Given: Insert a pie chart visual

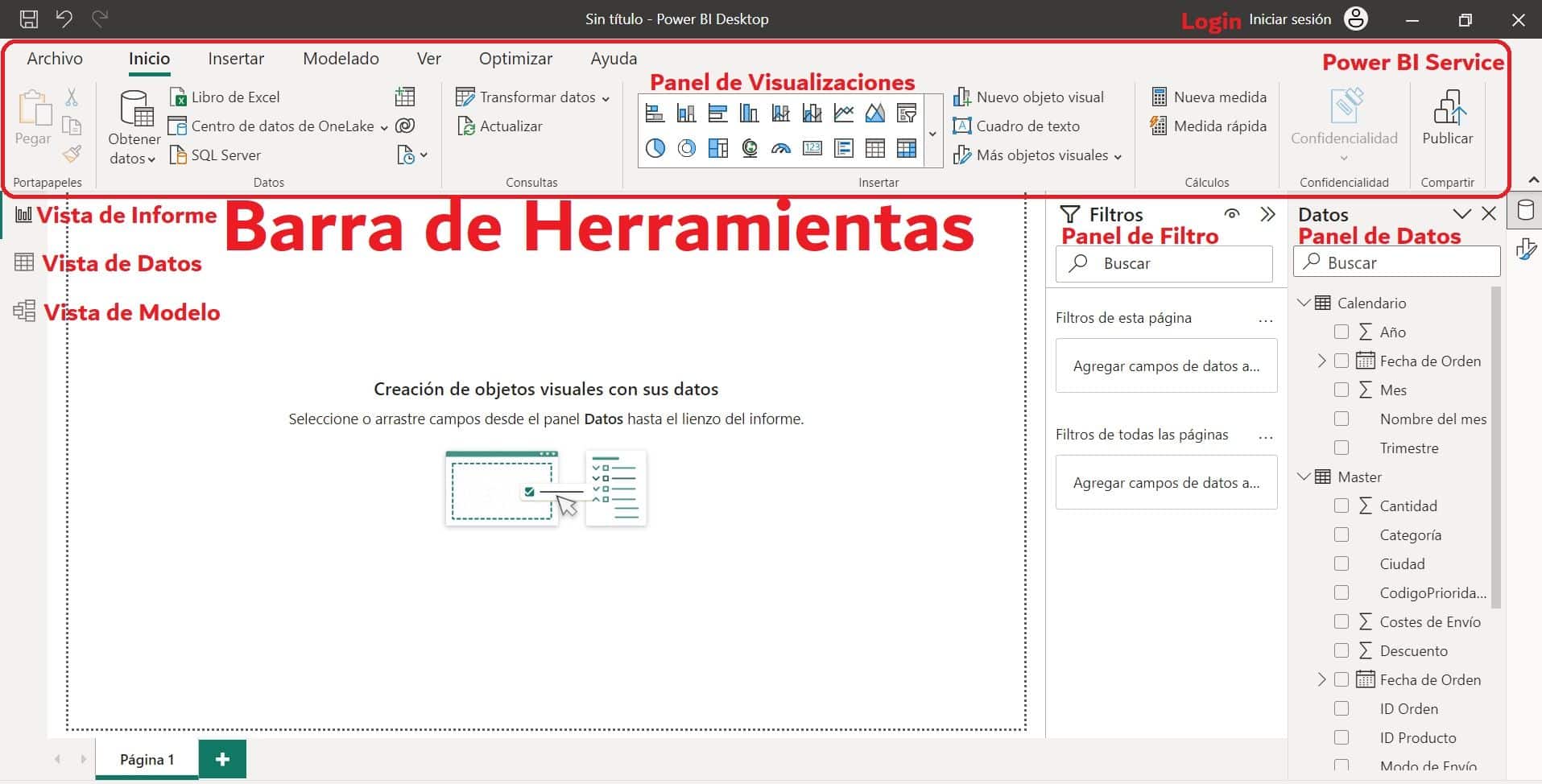Looking at the screenshot, I should 655,148.
